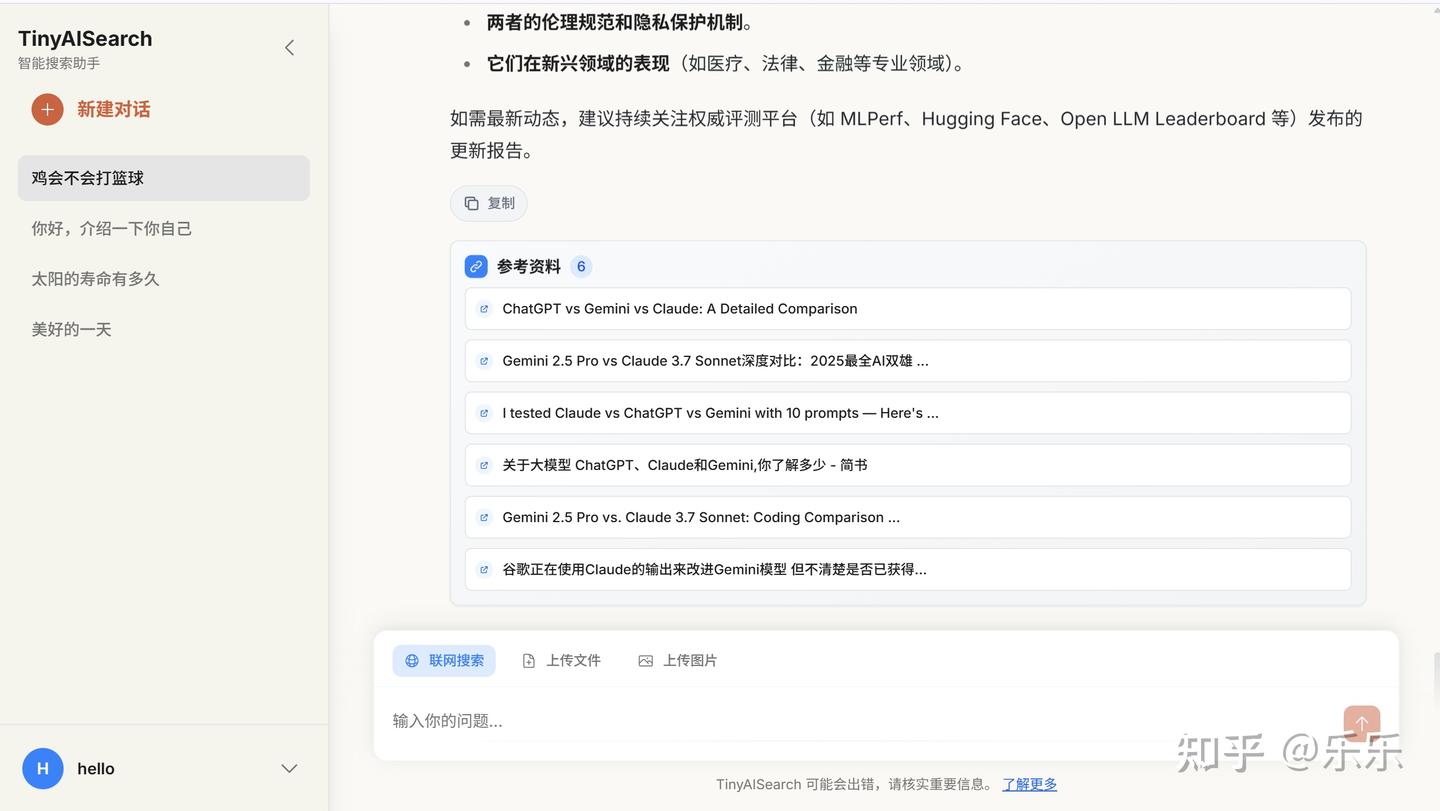Expand the hello account dropdown
The image size is (1440, 811).
click(289, 768)
